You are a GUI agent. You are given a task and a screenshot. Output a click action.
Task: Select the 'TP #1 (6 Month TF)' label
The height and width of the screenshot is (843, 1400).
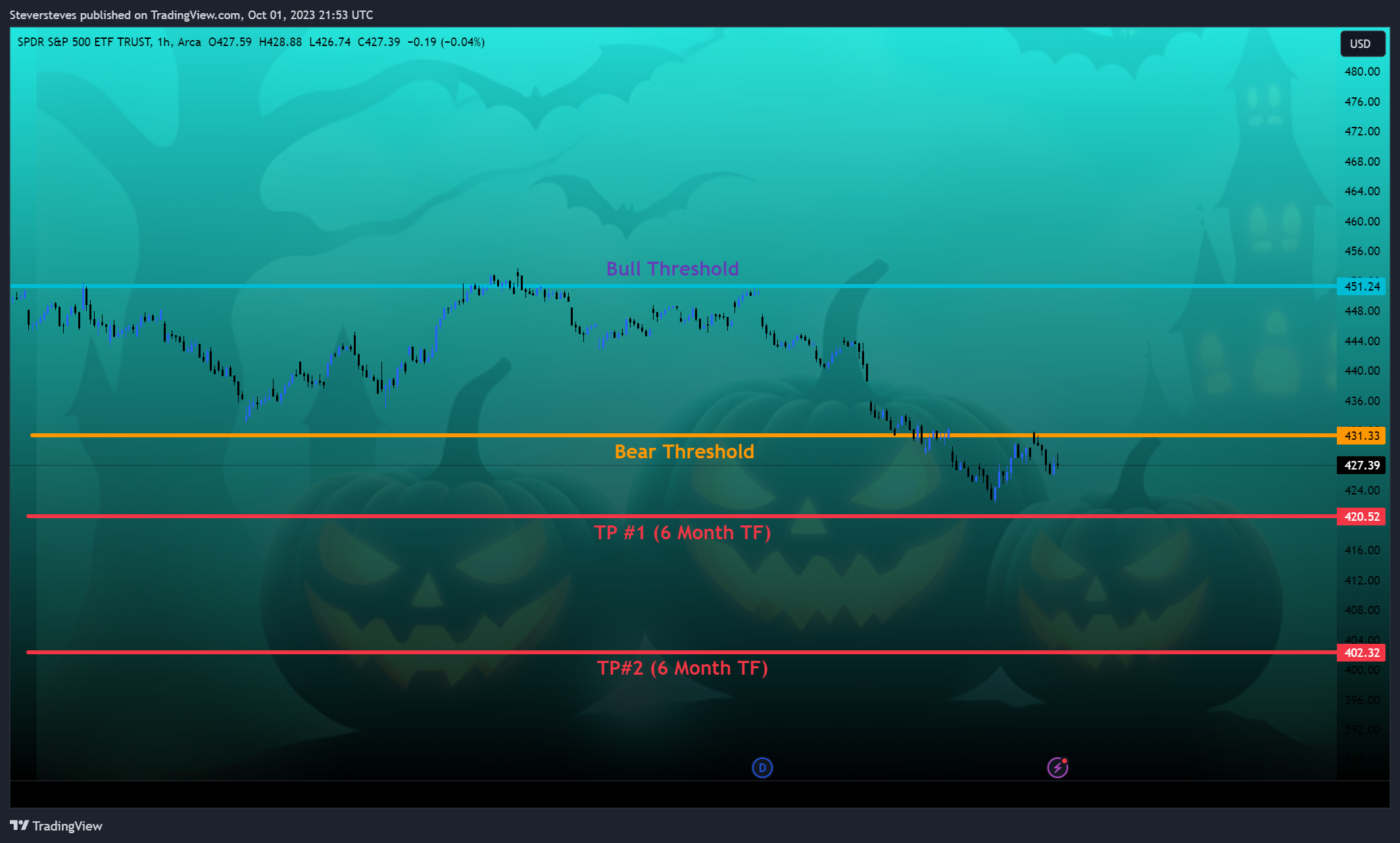pos(683,533)
